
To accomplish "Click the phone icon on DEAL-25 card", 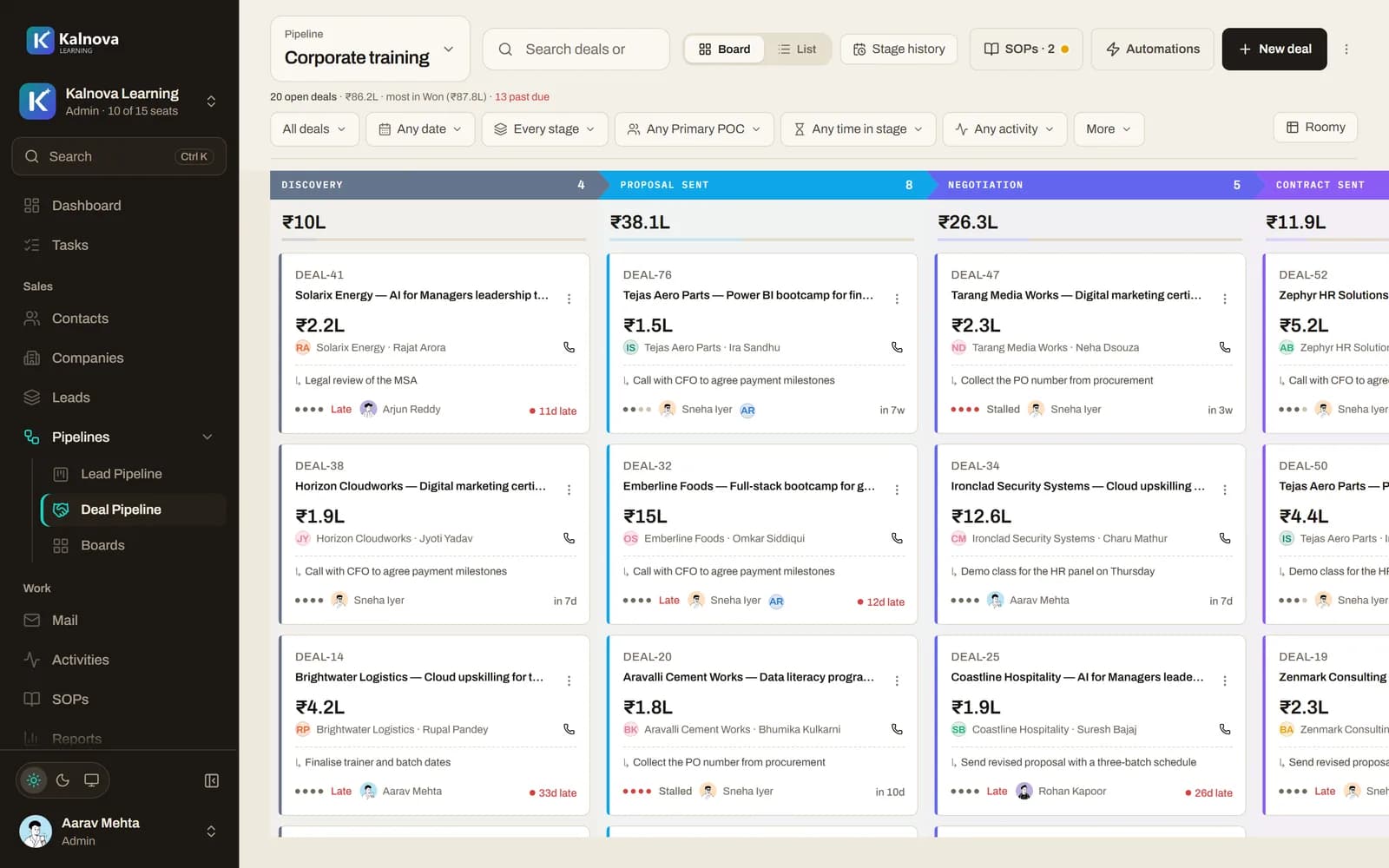I will (1225, 729).
